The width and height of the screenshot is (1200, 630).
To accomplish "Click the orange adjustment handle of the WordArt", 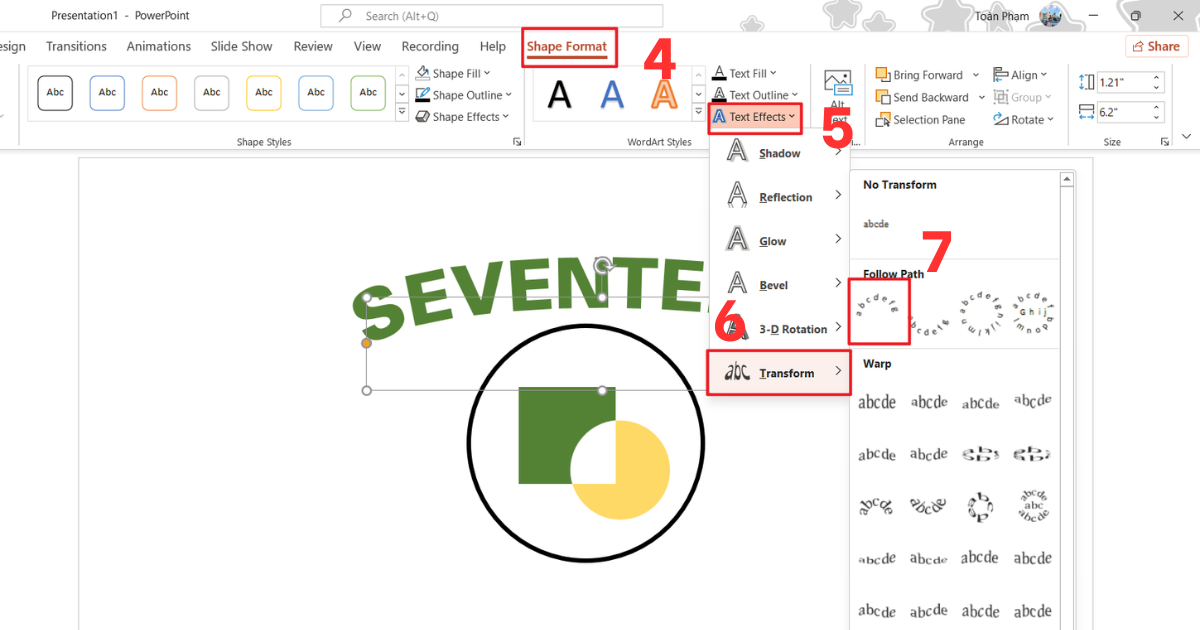I will coord(366,343).
